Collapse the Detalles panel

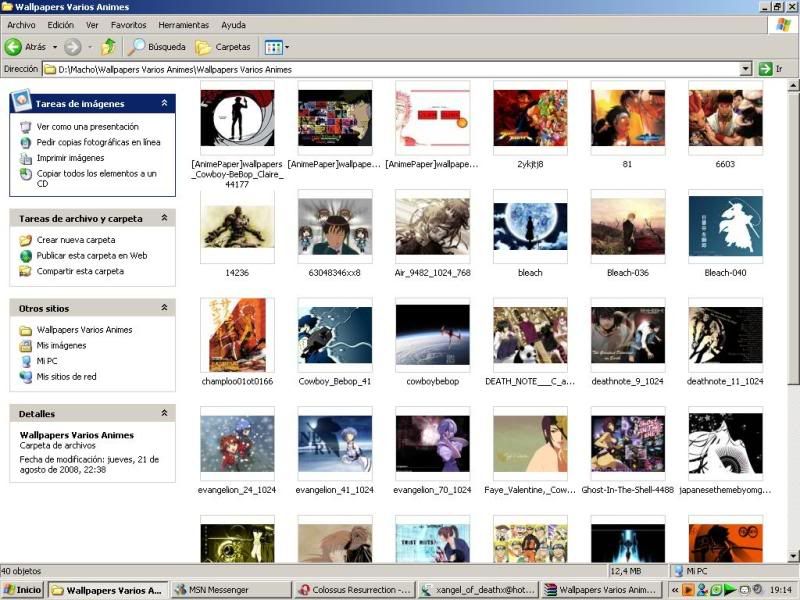point(164,413)
